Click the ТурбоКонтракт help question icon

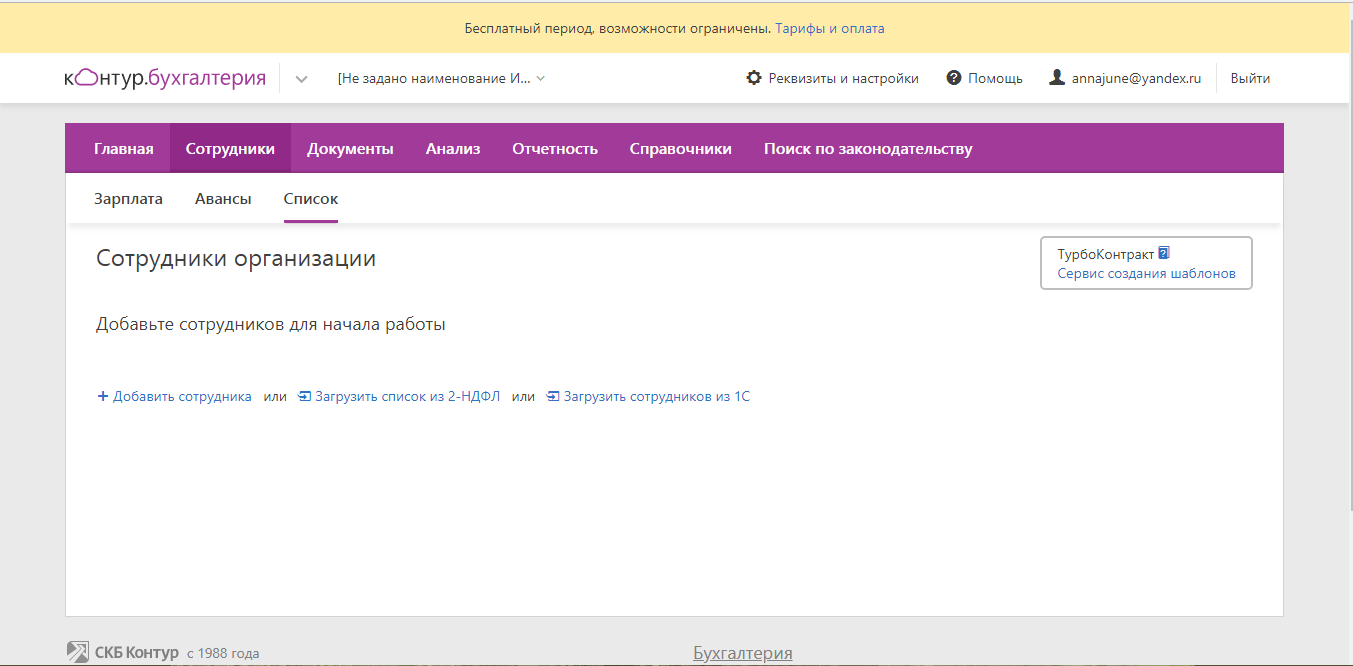(1164, 253)
